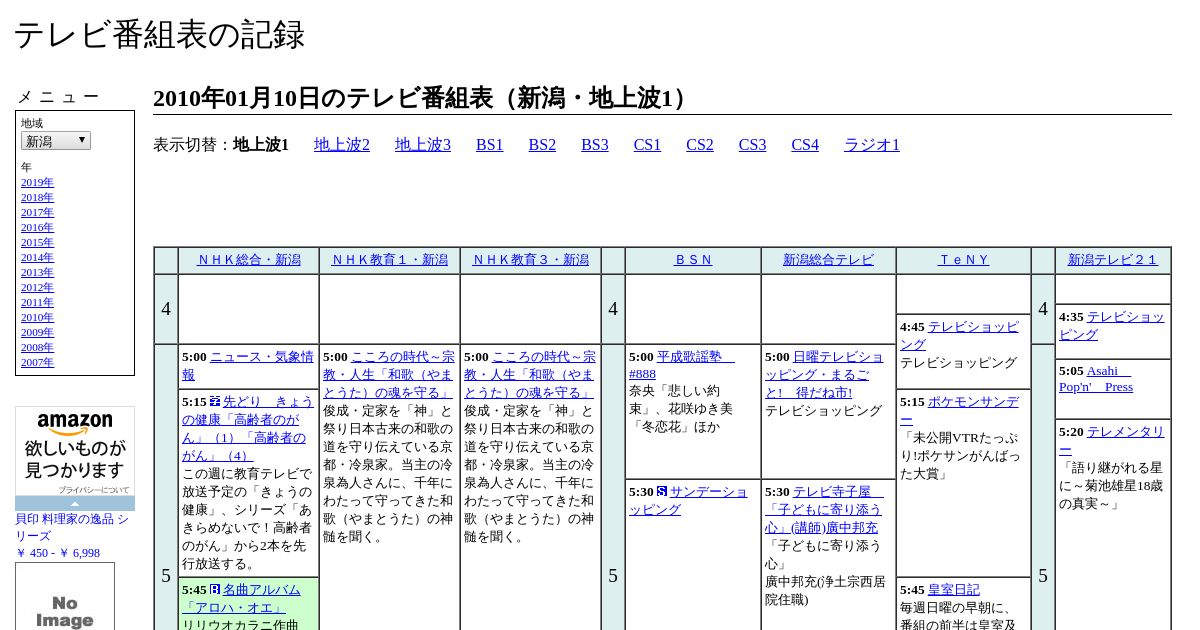Click the subtitle icon next to 5:15 先どり きょうの健康
The width and height of the screenshot is (1200, 630).
[215, 401]
